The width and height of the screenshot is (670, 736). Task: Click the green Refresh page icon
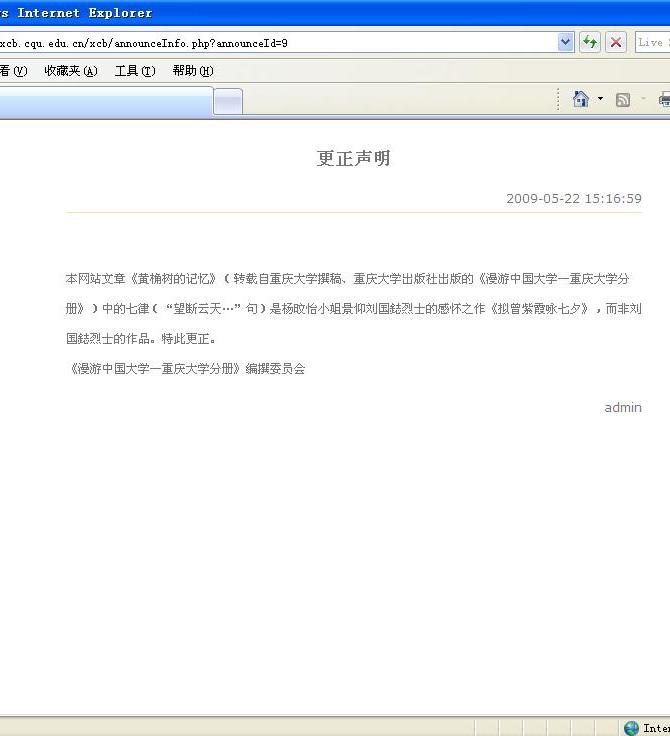pyautogui.click(x=590, y=42)
